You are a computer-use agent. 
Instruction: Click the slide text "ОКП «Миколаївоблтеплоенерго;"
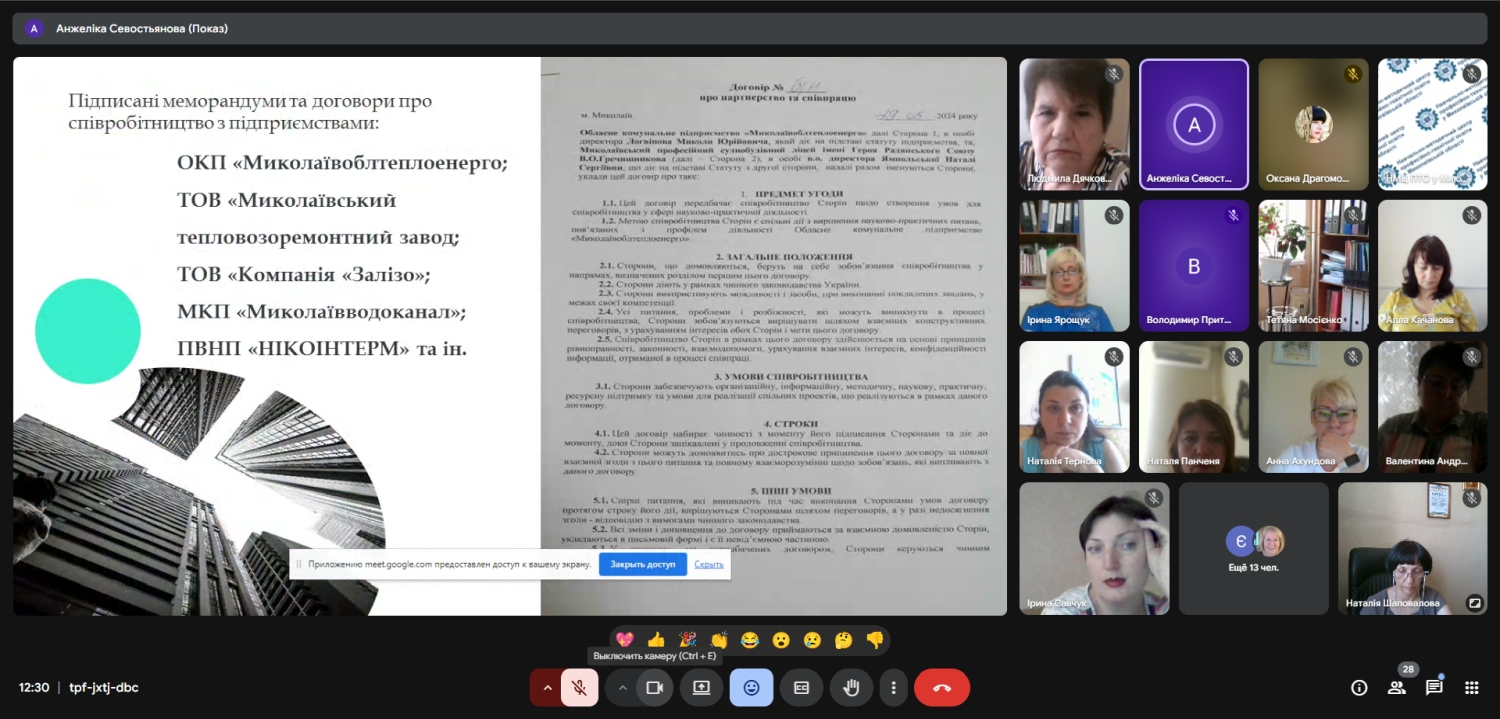343,162
